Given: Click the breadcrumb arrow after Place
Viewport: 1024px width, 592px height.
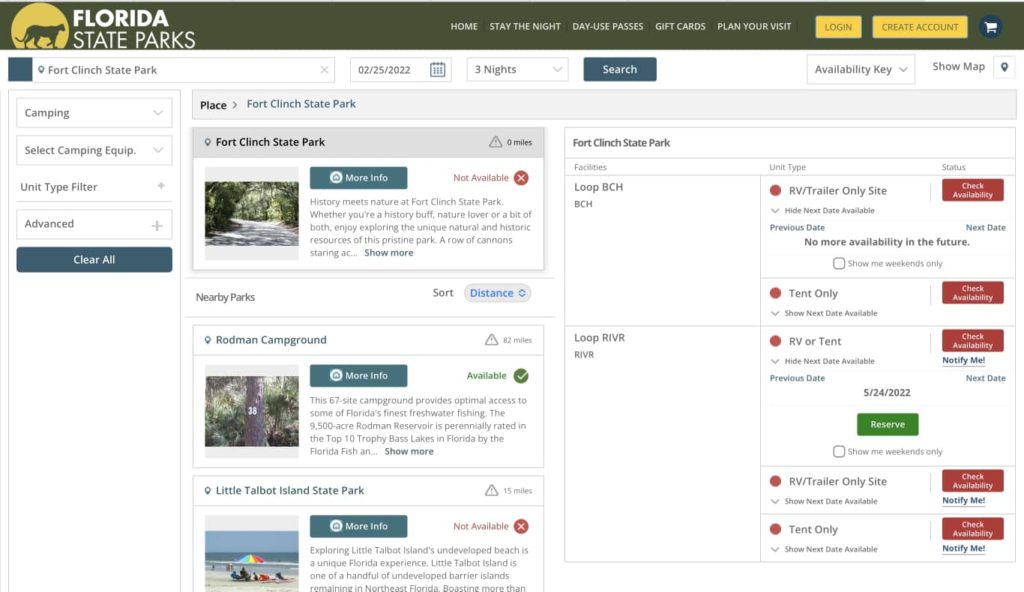Looking at the screenshot, I should click(x=235, y=105).
